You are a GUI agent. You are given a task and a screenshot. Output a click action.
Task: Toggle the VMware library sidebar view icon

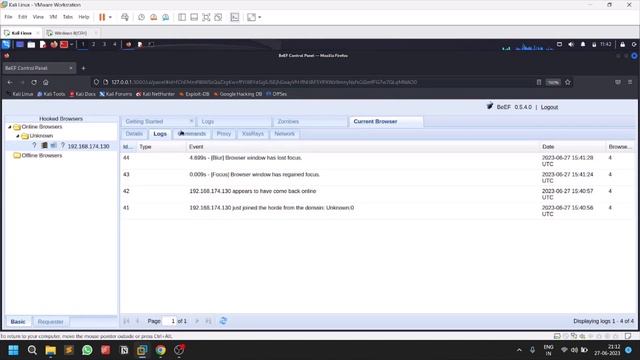(x=182, y=17)
